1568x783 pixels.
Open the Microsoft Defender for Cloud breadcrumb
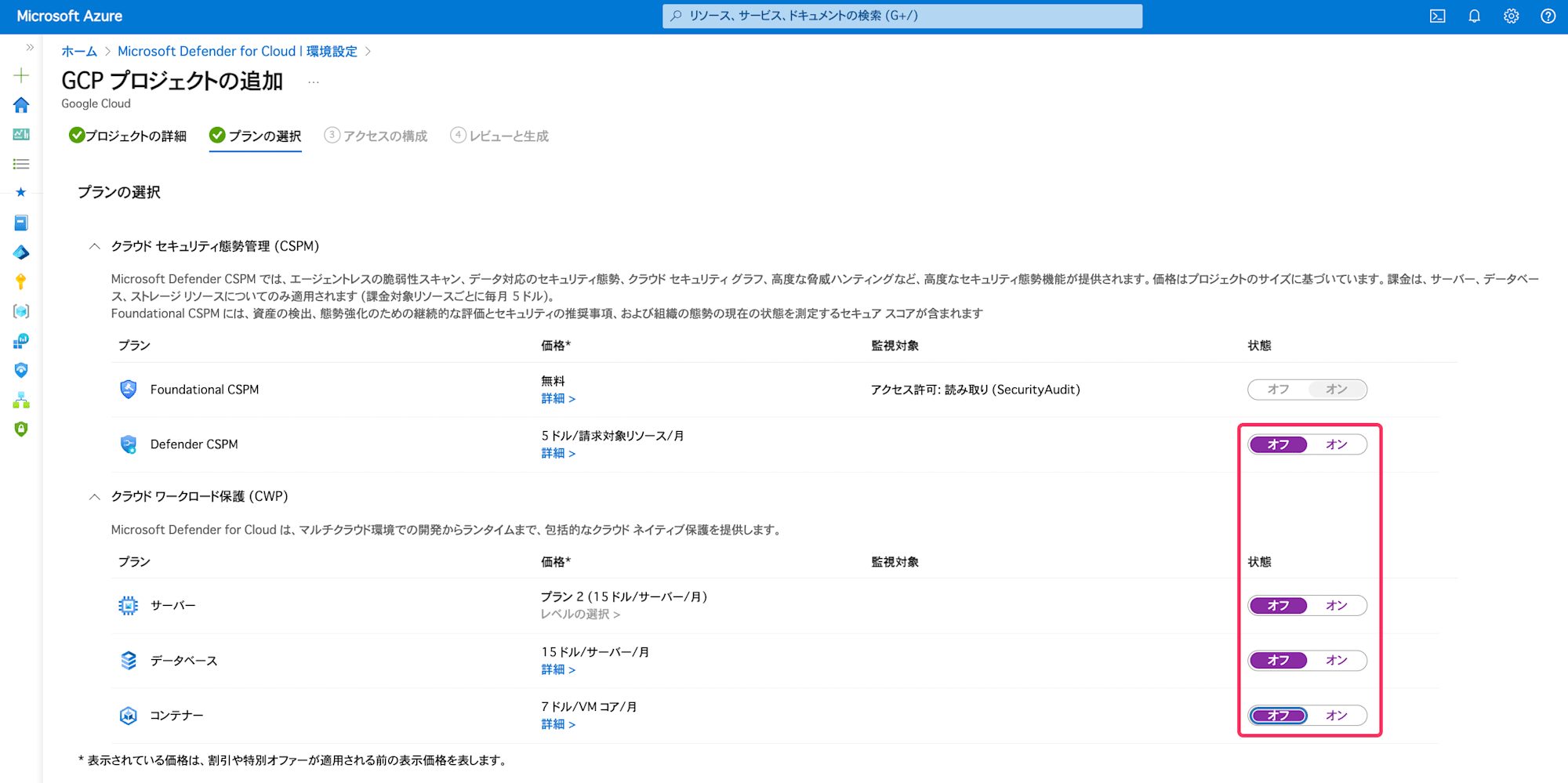point(238,52)
